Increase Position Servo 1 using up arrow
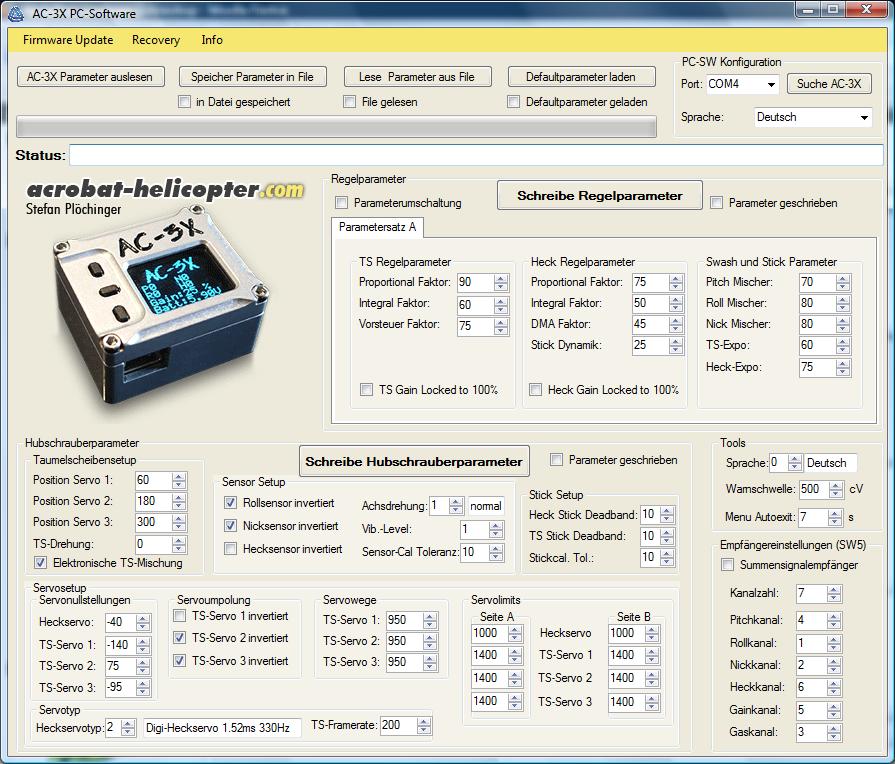This screenshot has height=764, width=895. (178, 476)
